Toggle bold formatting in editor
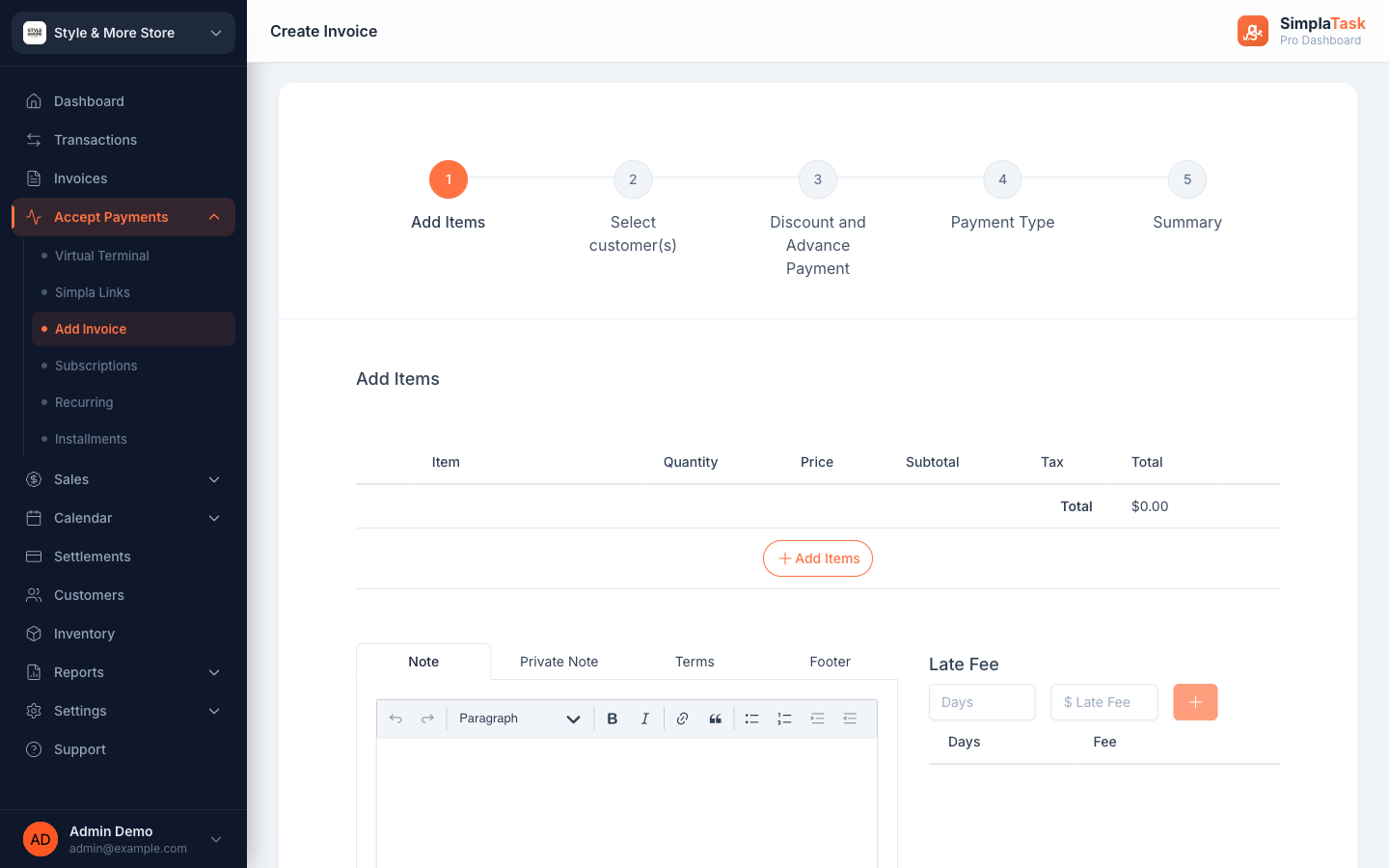 [x=613, y=719]
